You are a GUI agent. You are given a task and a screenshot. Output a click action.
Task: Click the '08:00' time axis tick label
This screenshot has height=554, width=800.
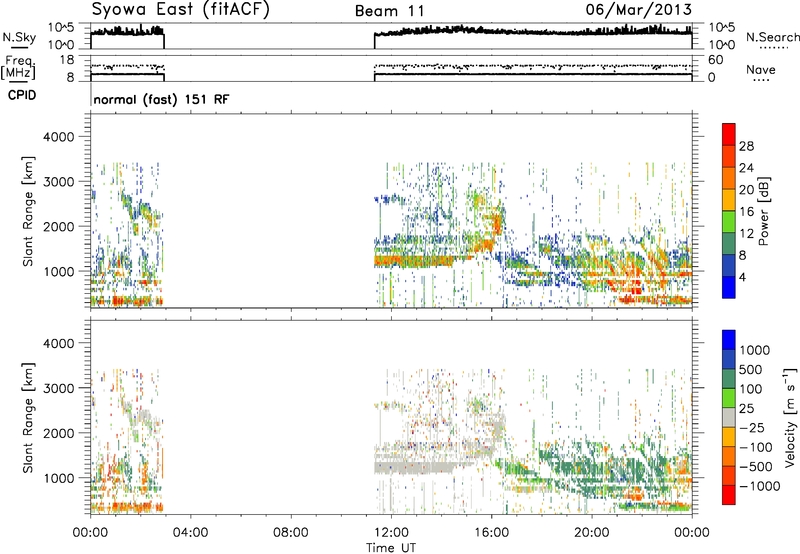click(x=291, y=533)
